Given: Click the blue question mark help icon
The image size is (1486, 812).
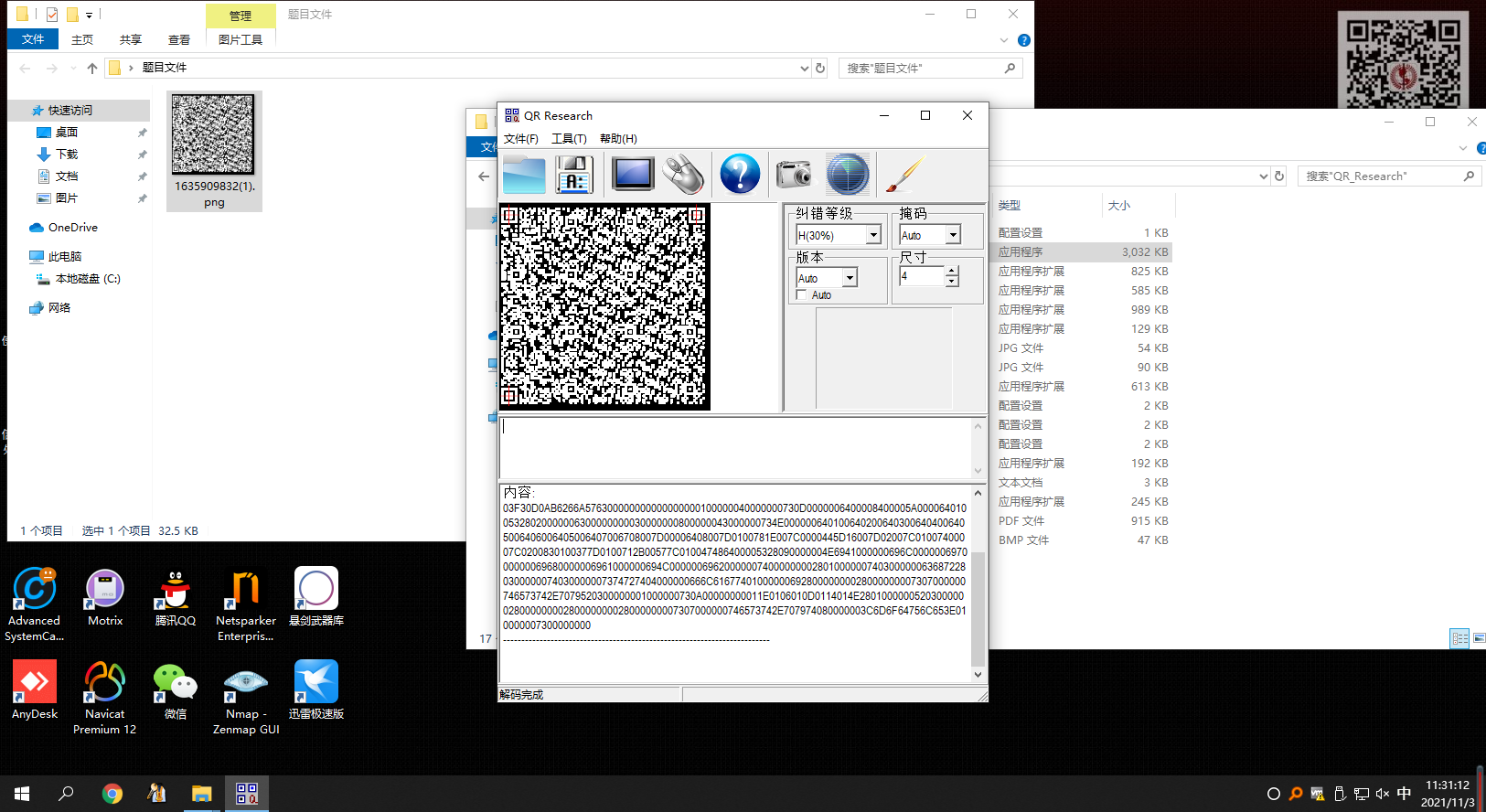Looking at the screenshot, I should tap(740, 174).
